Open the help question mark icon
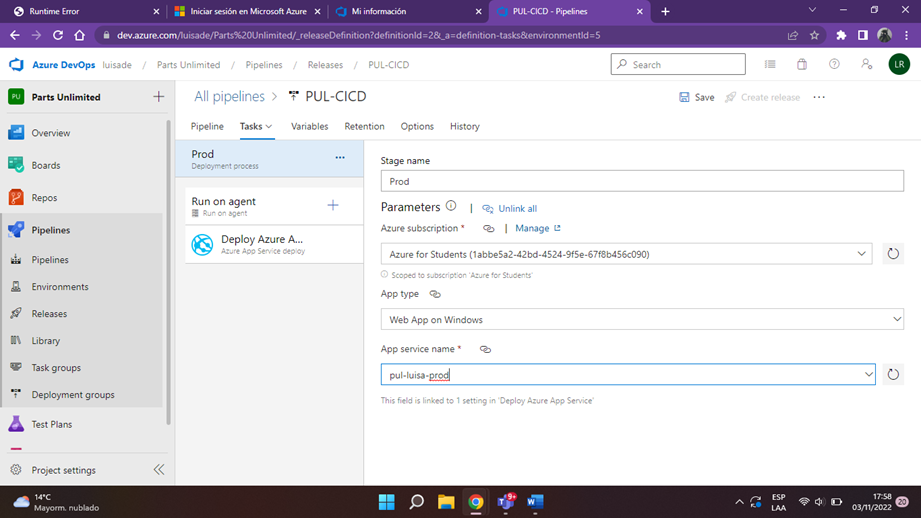921x518 pixels. click(x=834, y=64)
